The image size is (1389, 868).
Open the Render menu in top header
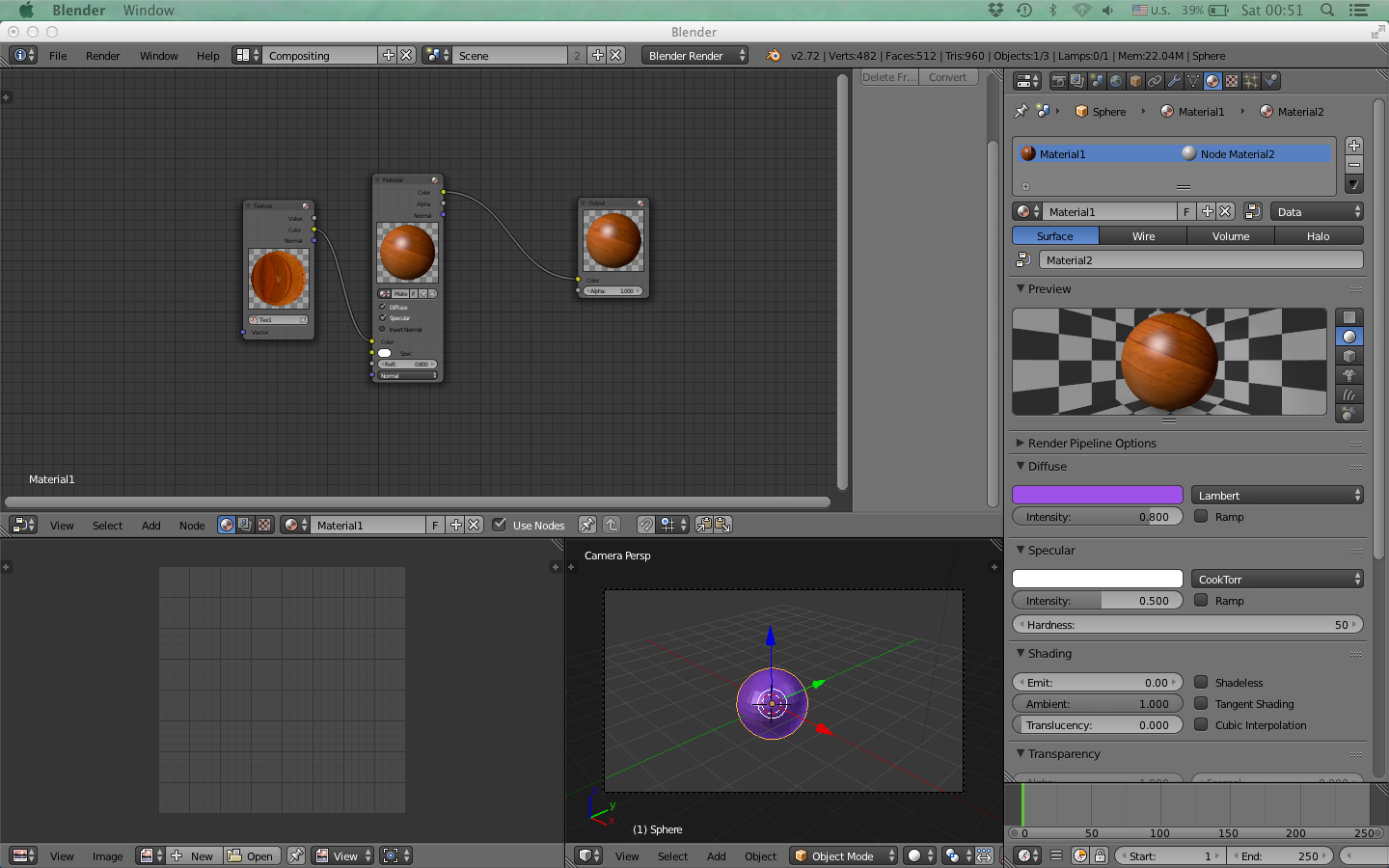pos(102,55)
